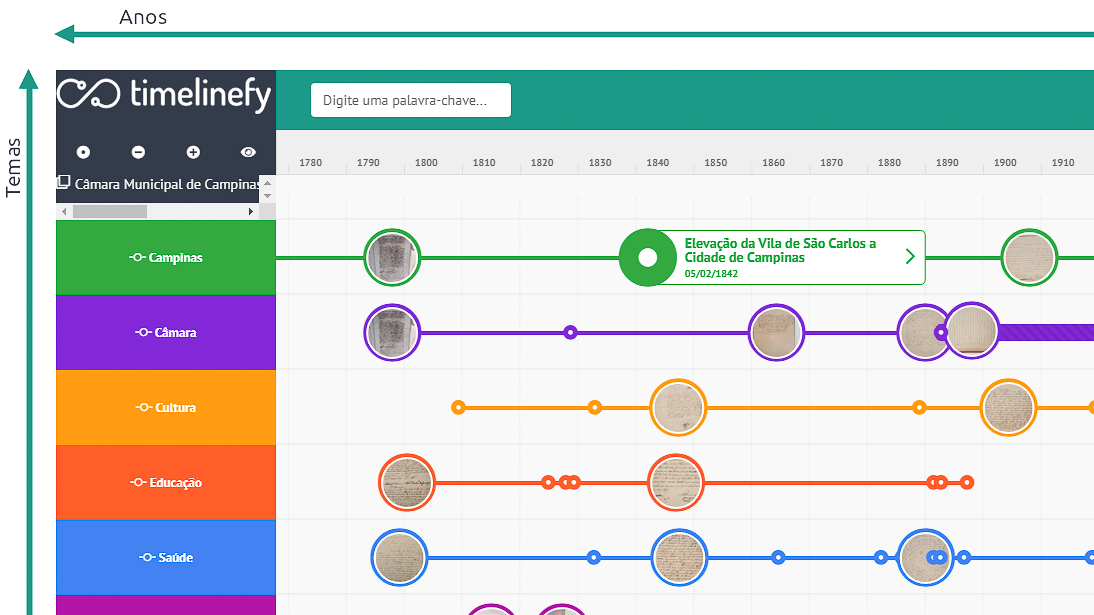Click the timelinefy infinity logo

click(x=88, y=94)
